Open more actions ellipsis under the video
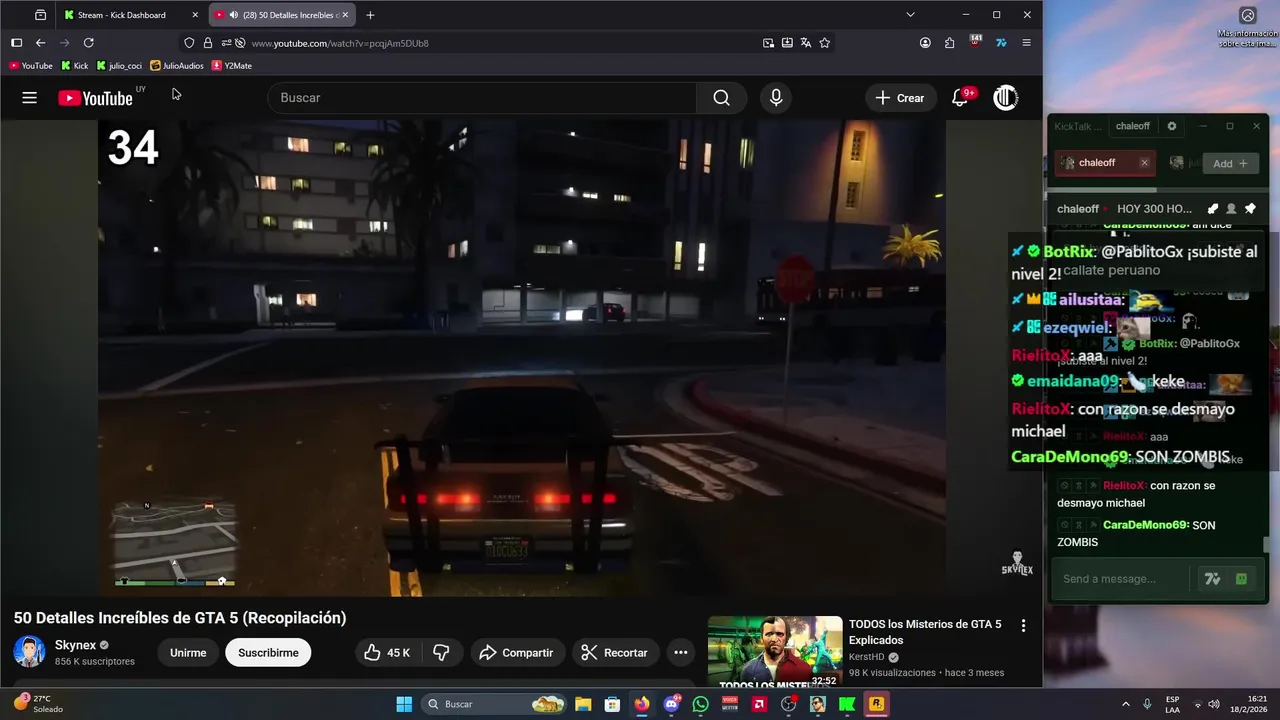 681,653
